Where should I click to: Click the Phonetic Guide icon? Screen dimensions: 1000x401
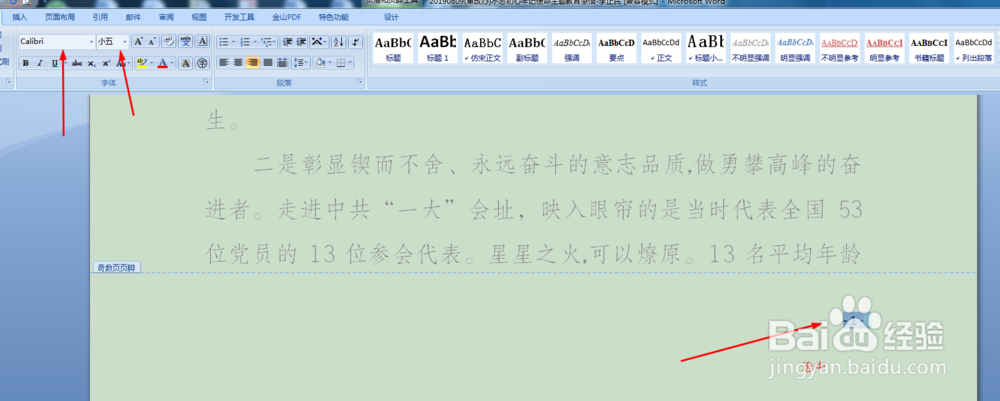[186, 42]
